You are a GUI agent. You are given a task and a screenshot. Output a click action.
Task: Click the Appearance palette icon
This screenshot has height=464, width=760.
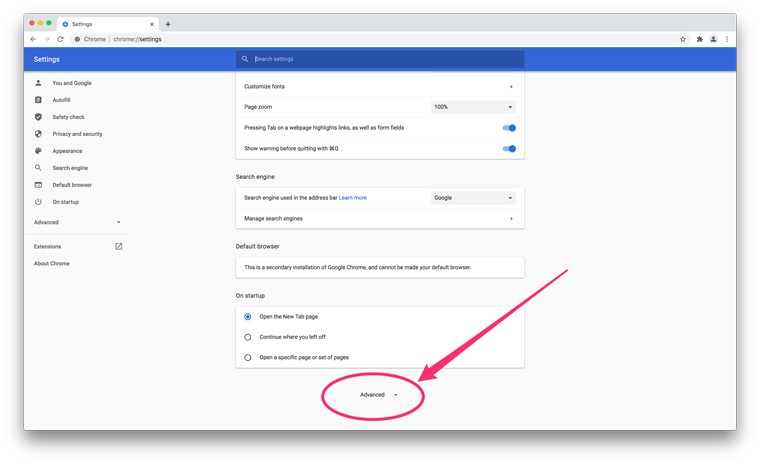click(39, 151)
